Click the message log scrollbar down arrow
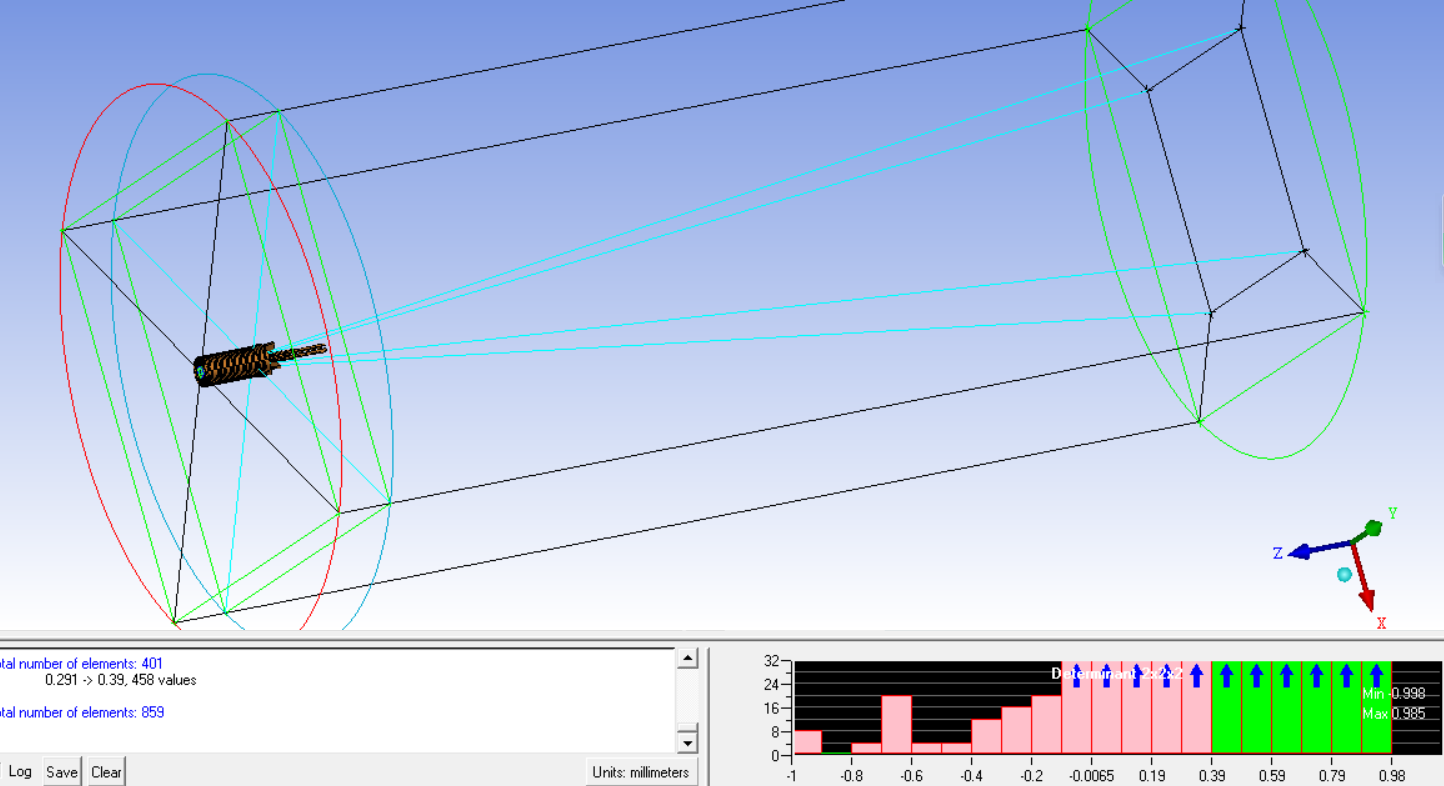The height and width of the screenshot is (786, 1444). [x=687, y=743]
